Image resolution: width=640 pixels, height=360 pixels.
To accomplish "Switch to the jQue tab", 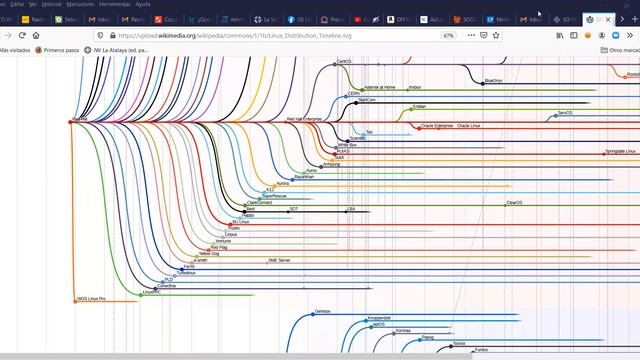I will (199, 19).
